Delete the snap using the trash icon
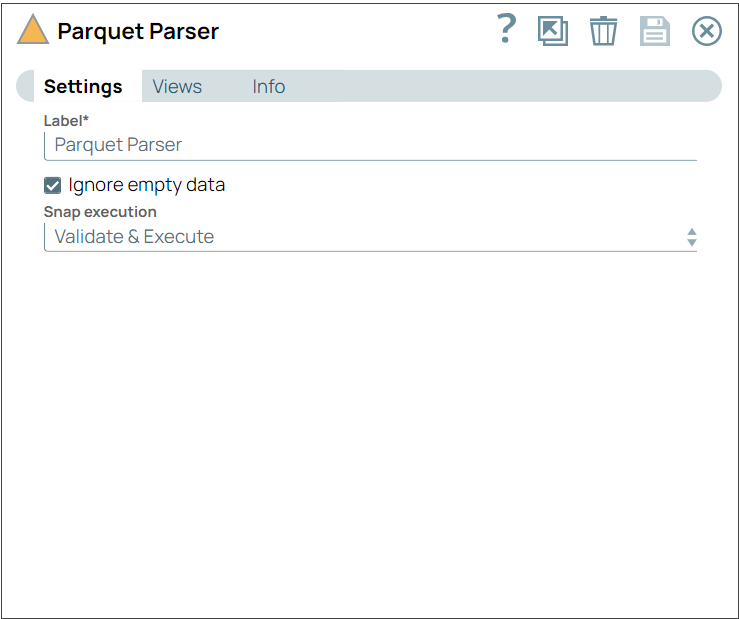 tap(603, 31)
